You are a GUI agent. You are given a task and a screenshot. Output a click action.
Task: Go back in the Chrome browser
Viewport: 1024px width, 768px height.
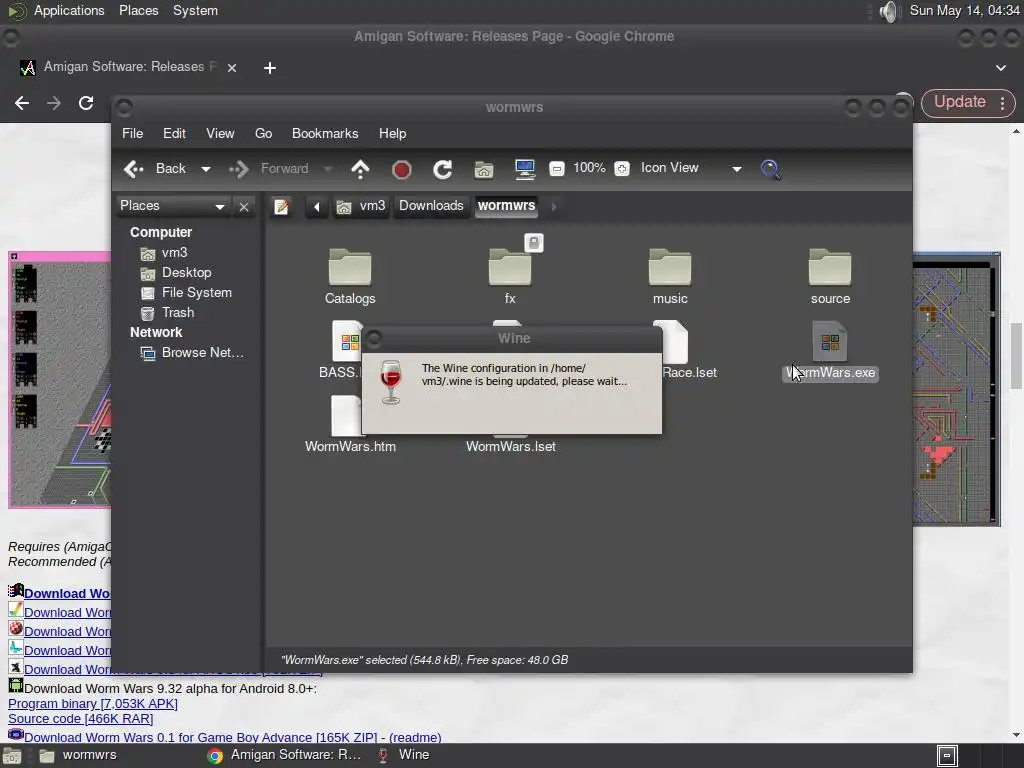pos(22,103)
